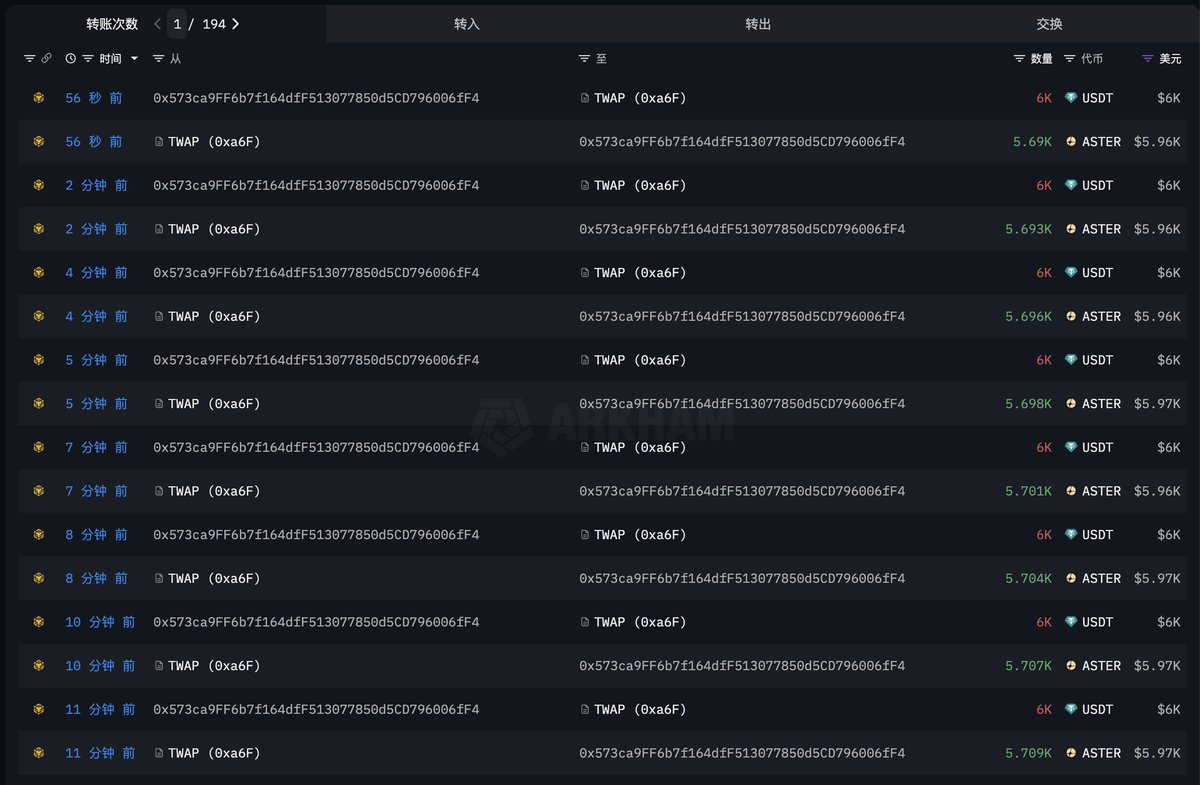Viewport: 1200px width, 785px height.
Task: Select the 交换 tab
Action: tap(1049, 24)
